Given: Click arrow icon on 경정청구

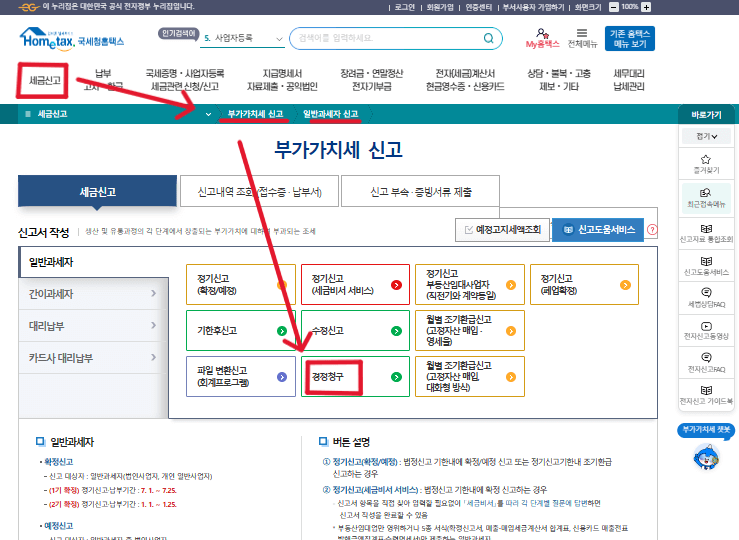Looking at the screenshot, I should [396, 377].
